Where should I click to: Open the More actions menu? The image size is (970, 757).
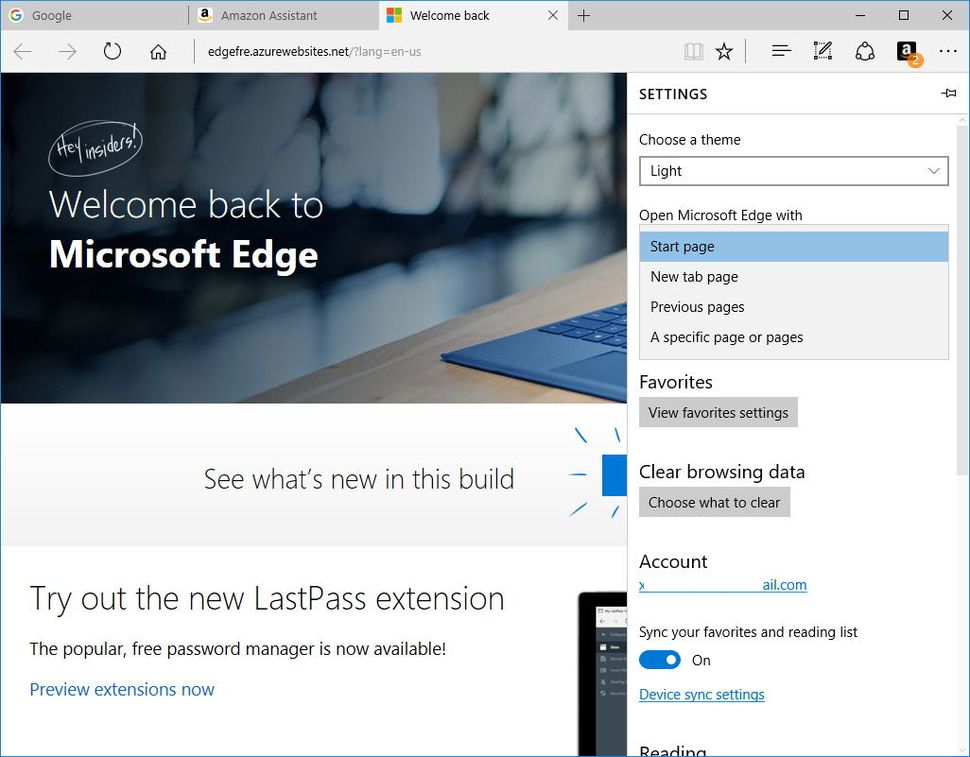tap(947, 51)
